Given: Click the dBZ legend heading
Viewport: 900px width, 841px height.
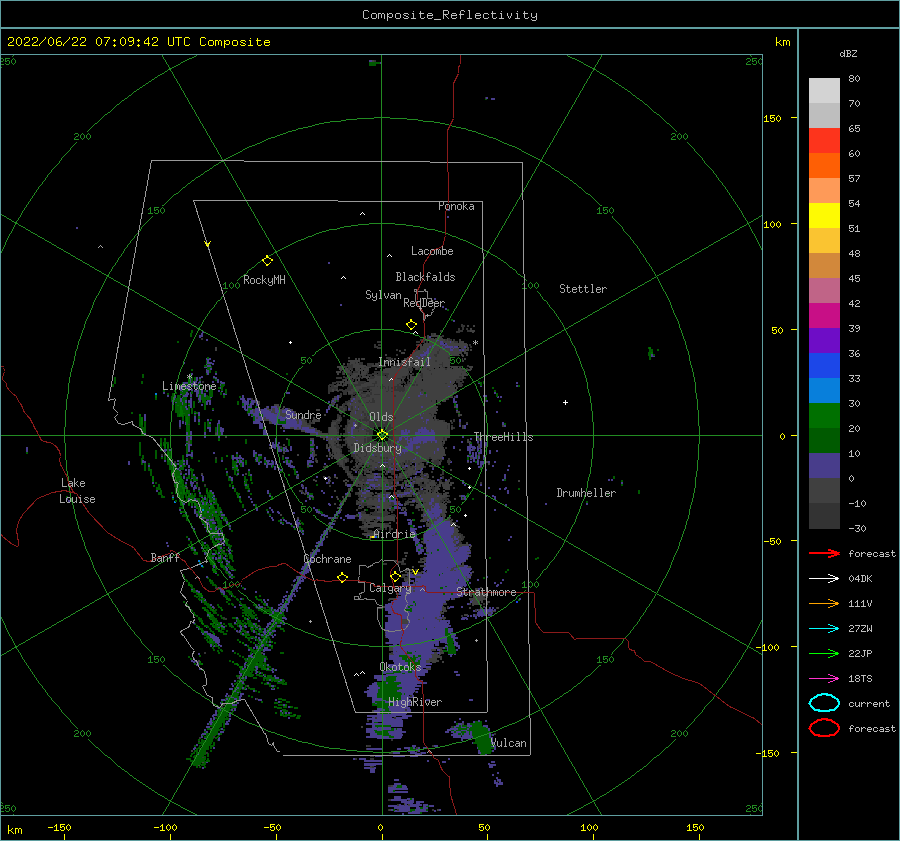Looking at the screenshot, I should tap(848, 53).
